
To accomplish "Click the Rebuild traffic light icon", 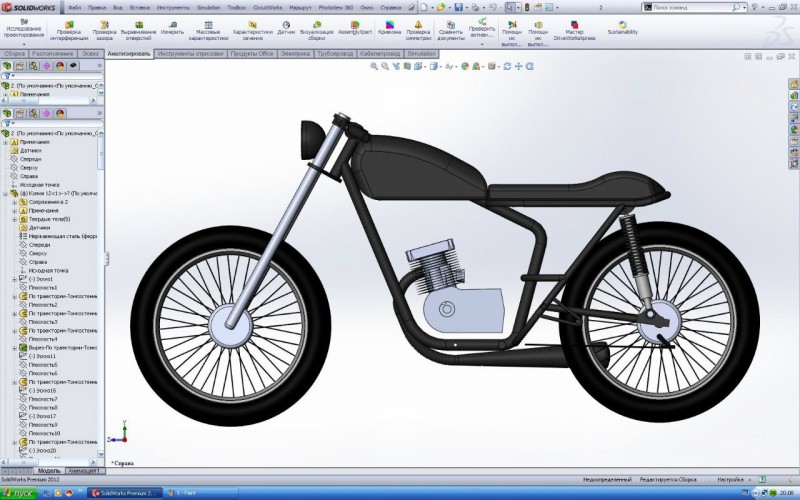I will pos(527,8).
